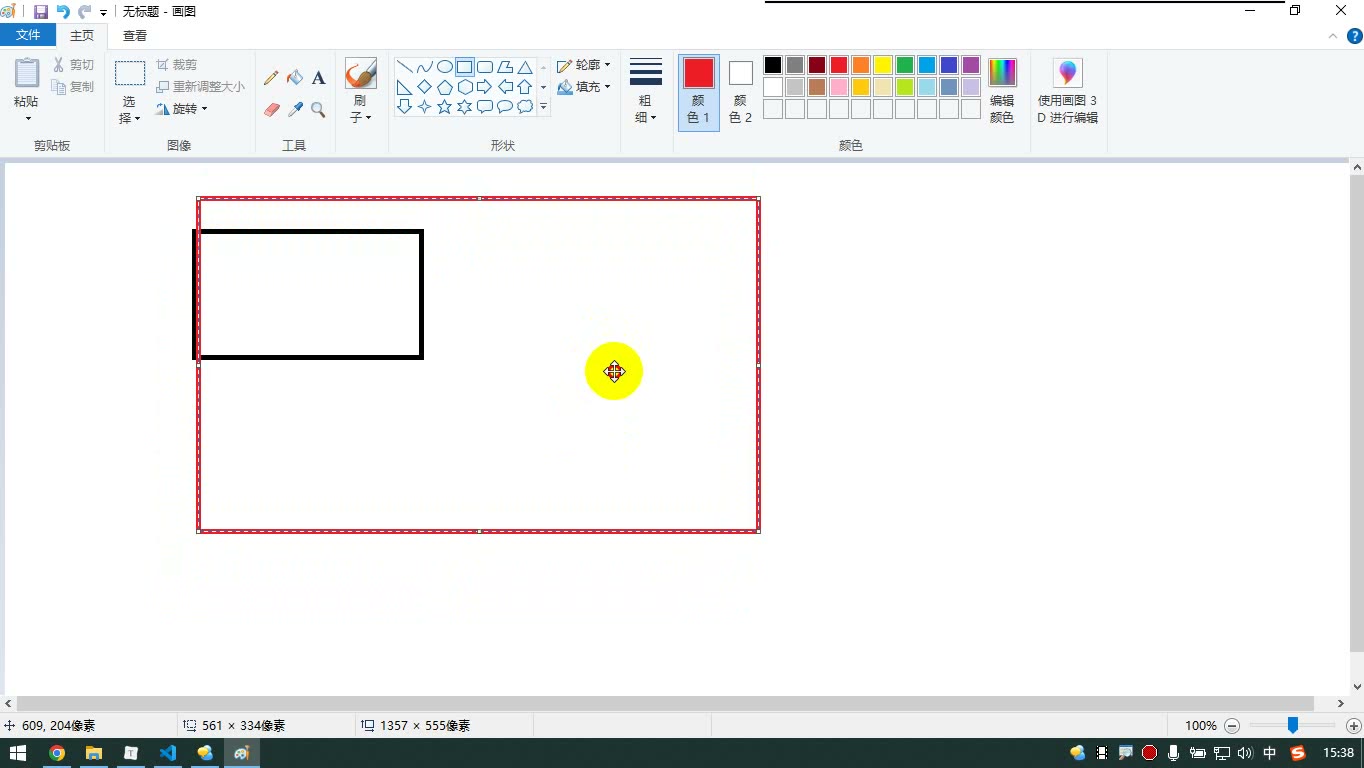Open the Edit colors dialog
Viewport: 1364px width, 768px height.
point(1002,90)
